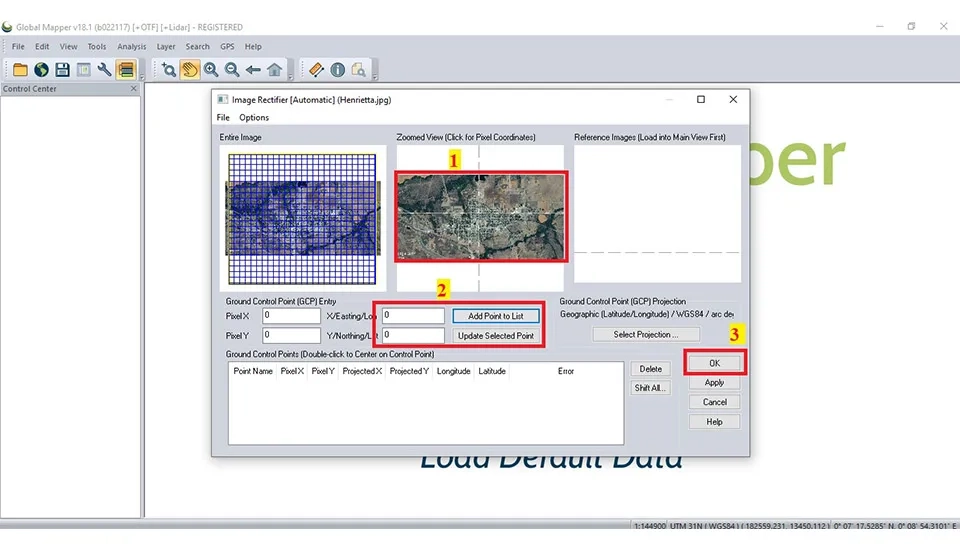The image size is (960, 548).
Task: Toggle the Control Center layers icon
Action: coord(125,70)
